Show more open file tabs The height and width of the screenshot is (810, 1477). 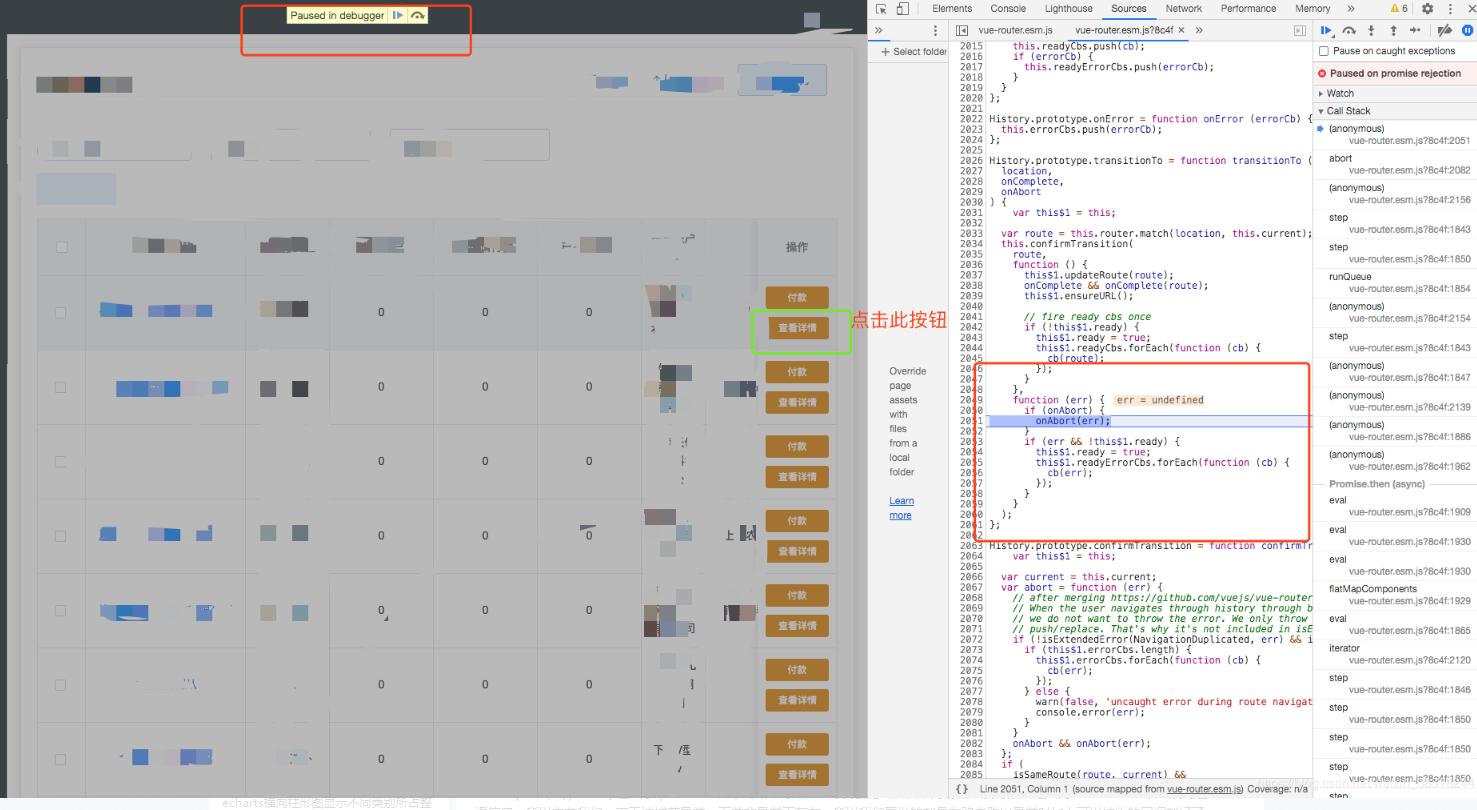pos(1199,30)
